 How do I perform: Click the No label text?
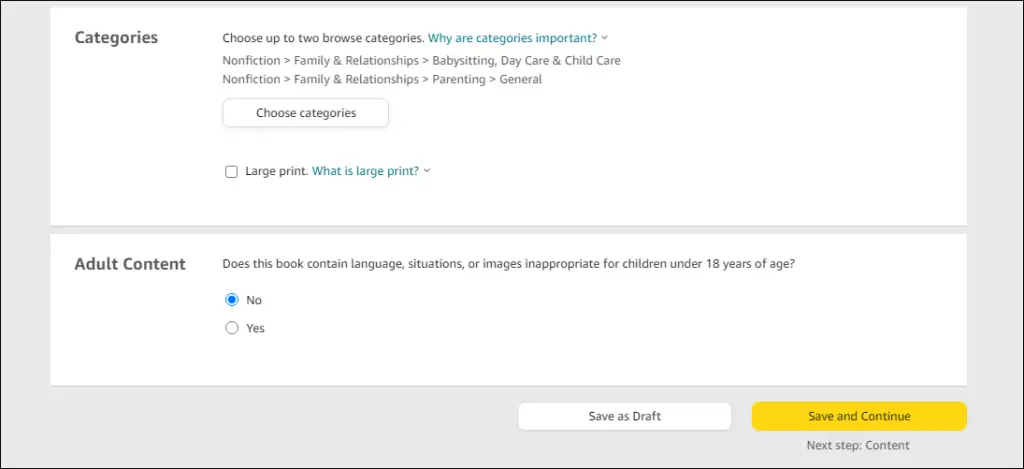coord(254,300)
